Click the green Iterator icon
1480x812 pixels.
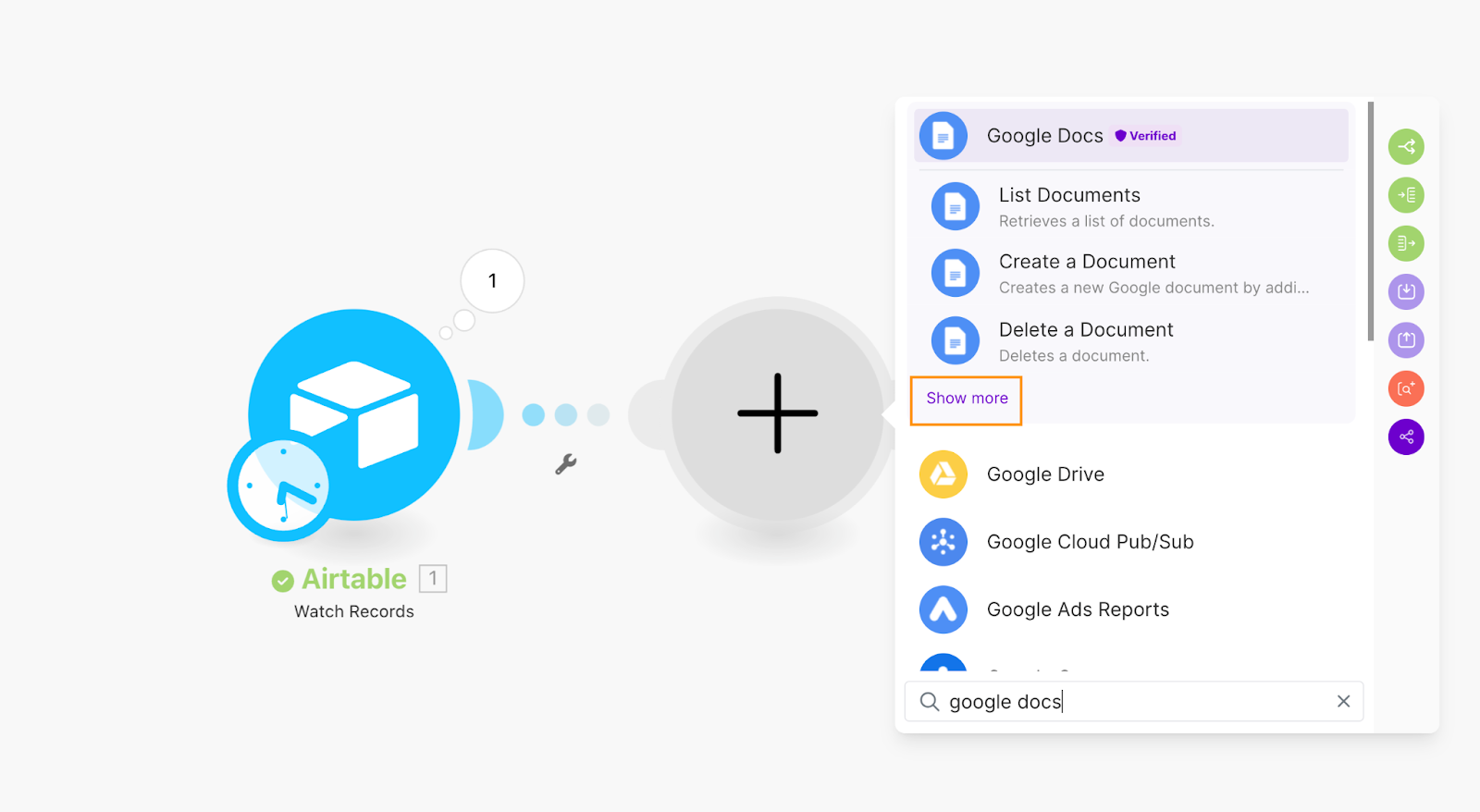[x=1406, y=195]
